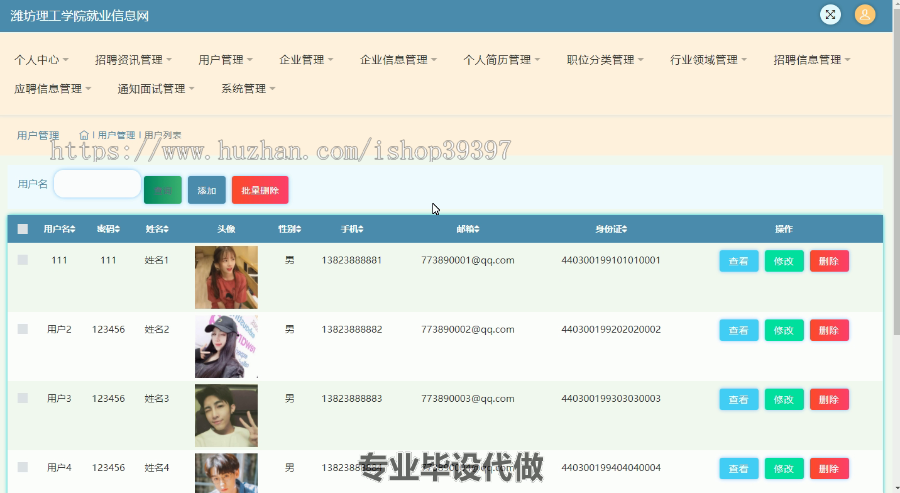The width and height of the screenshot is (900, 493).
Task: Sort table by 姓名 column arrows
Action: (x=166, y=229)
